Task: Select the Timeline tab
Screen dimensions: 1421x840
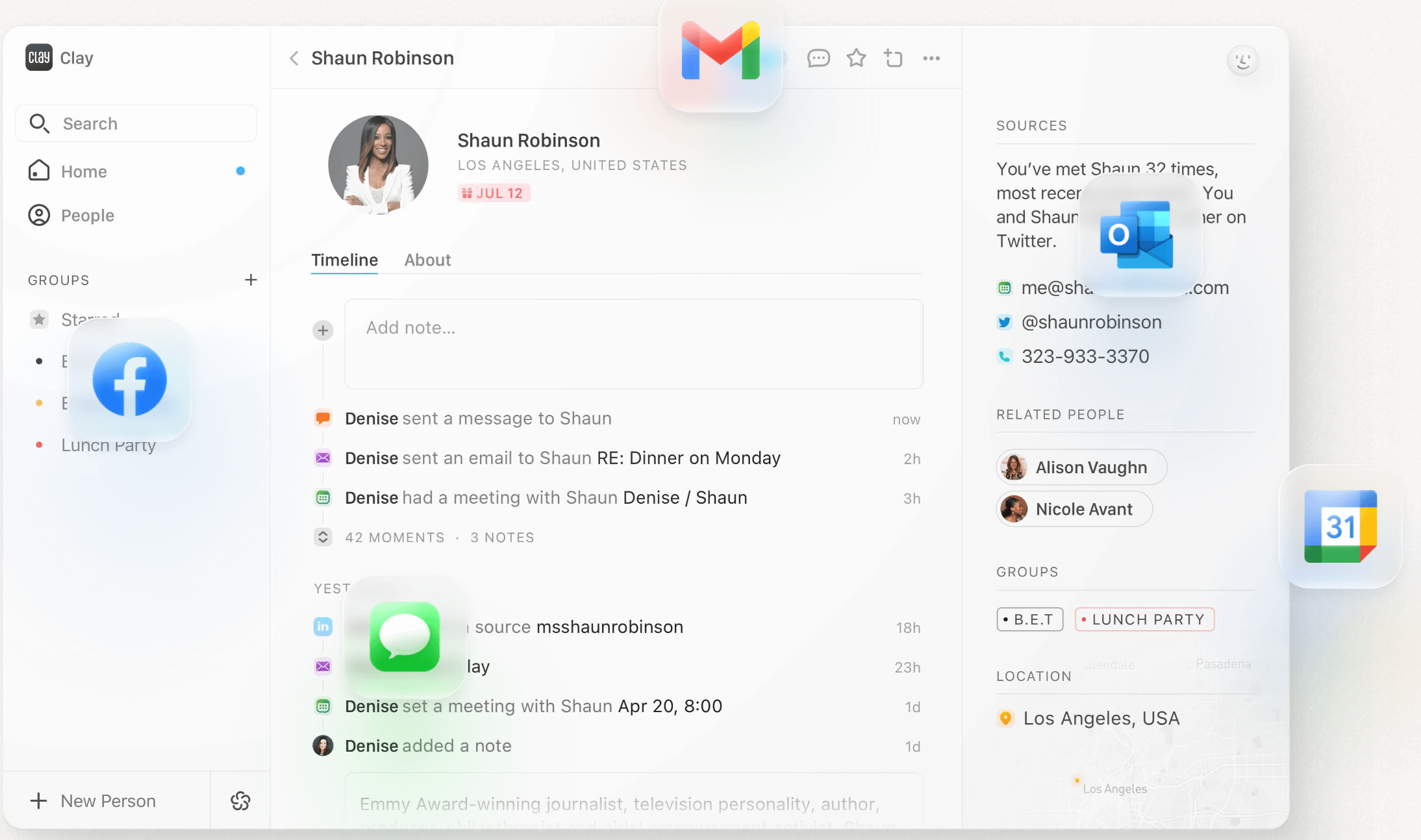Action: tap(344, 260)
